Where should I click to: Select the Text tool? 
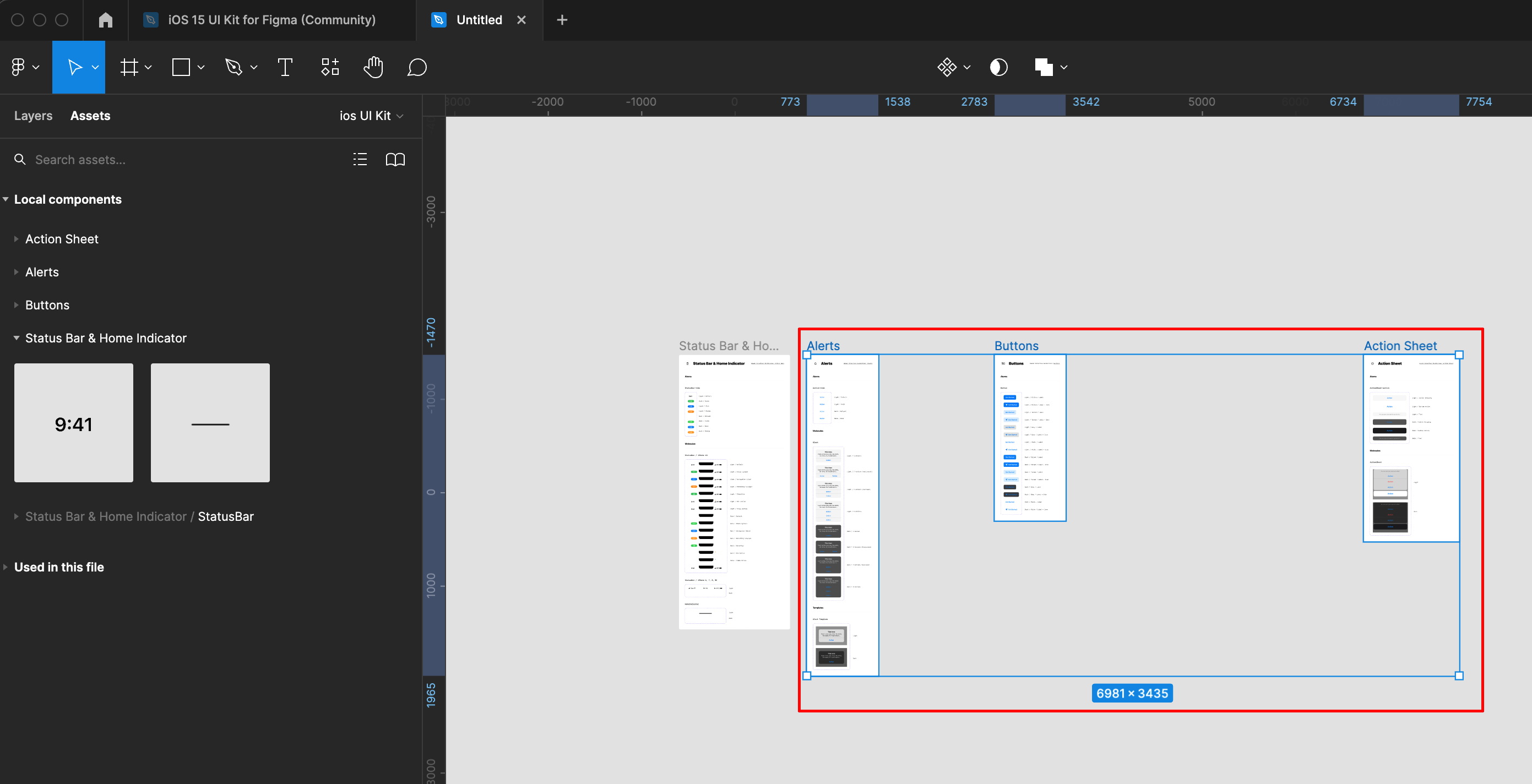(285, 67)
